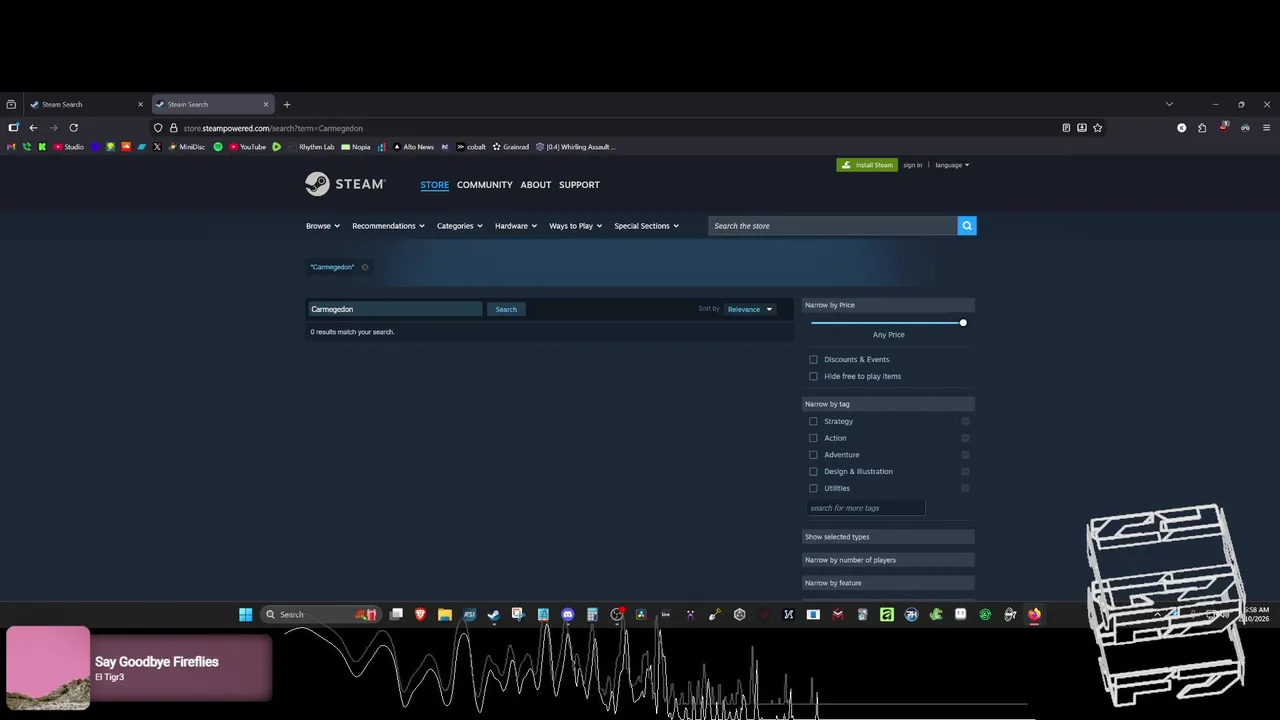Click the sign in link

pos(912,165)
